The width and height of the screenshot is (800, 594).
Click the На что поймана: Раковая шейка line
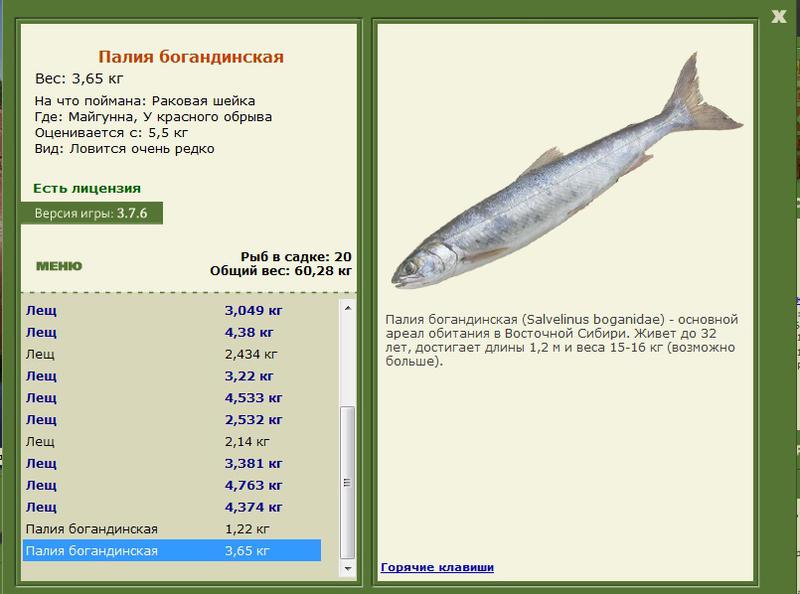(145, 101)
